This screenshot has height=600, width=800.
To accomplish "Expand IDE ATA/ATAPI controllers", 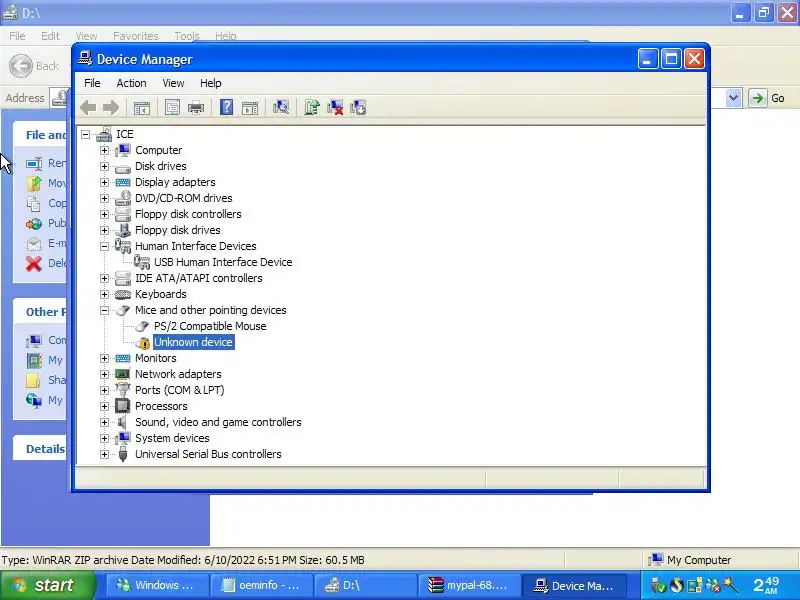I will coord(104,279).
